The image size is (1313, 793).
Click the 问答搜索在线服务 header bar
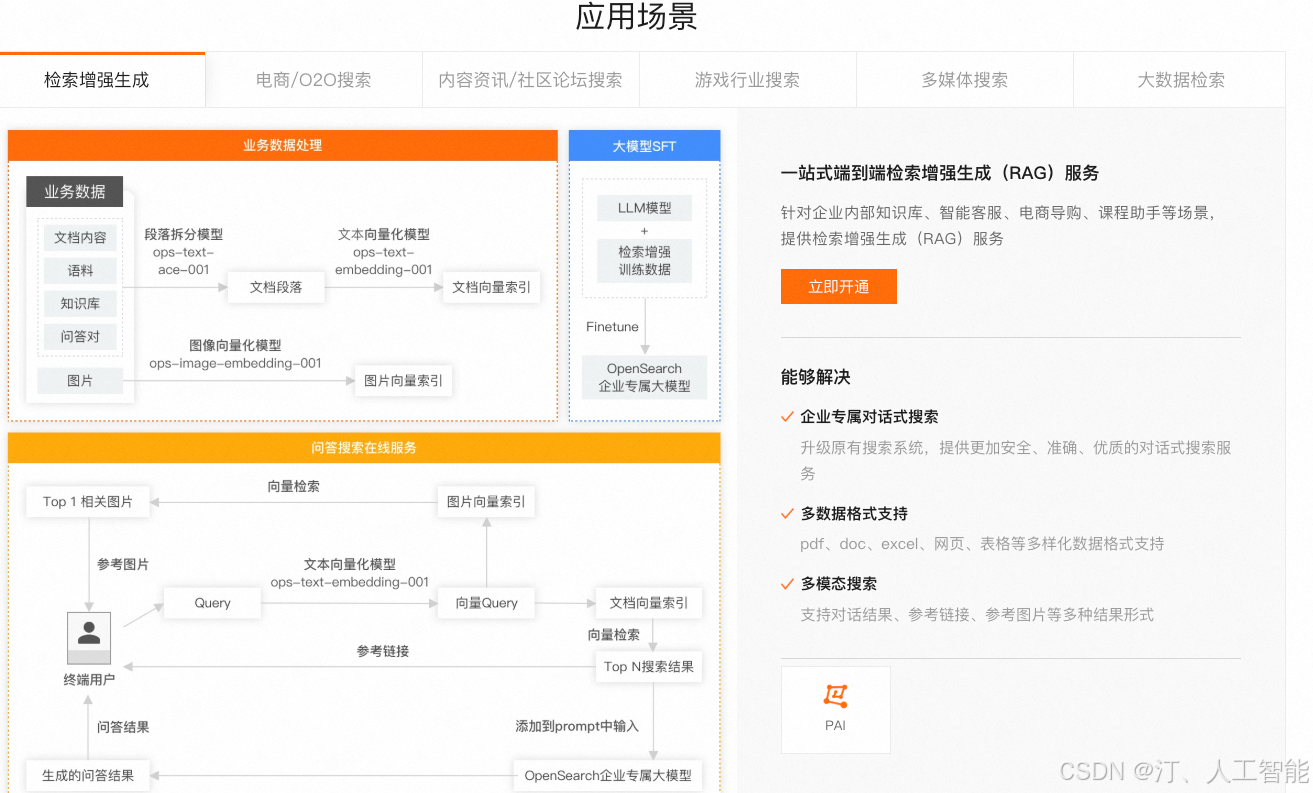click(364, 448)
